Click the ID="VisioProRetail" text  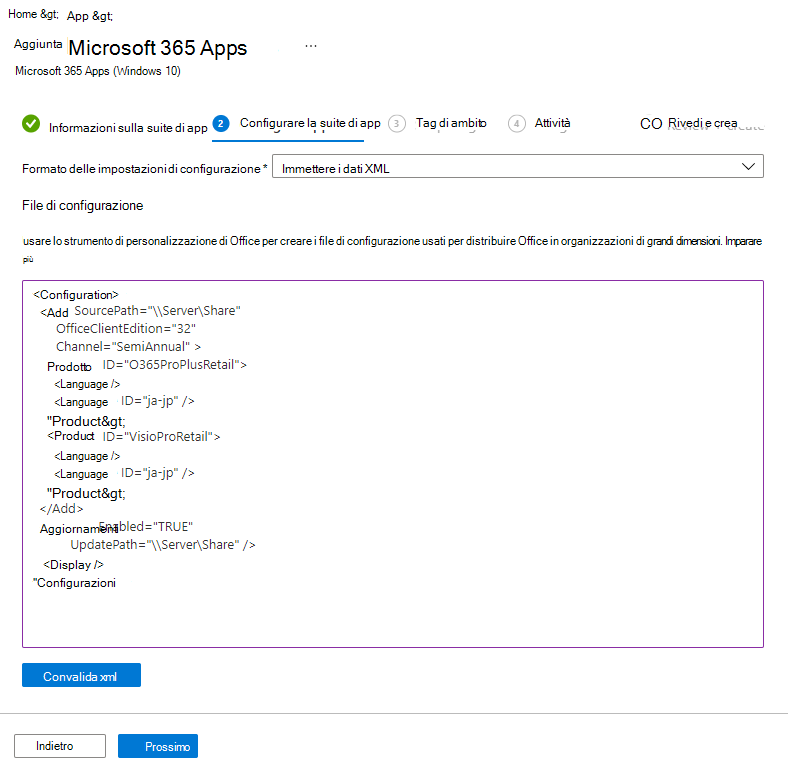tap(161, 437)
